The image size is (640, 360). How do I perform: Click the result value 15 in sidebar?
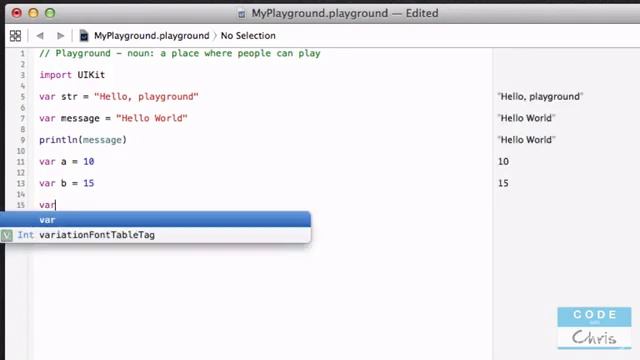(x=503, y=183)
